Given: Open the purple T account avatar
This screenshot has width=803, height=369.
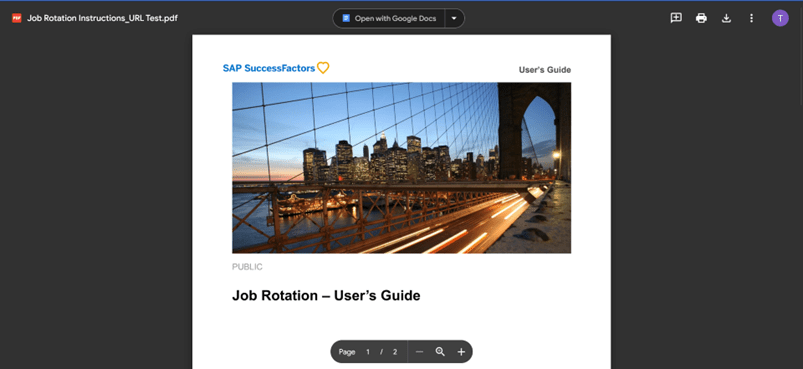Looking at the screenshot, I should (780, 18).
